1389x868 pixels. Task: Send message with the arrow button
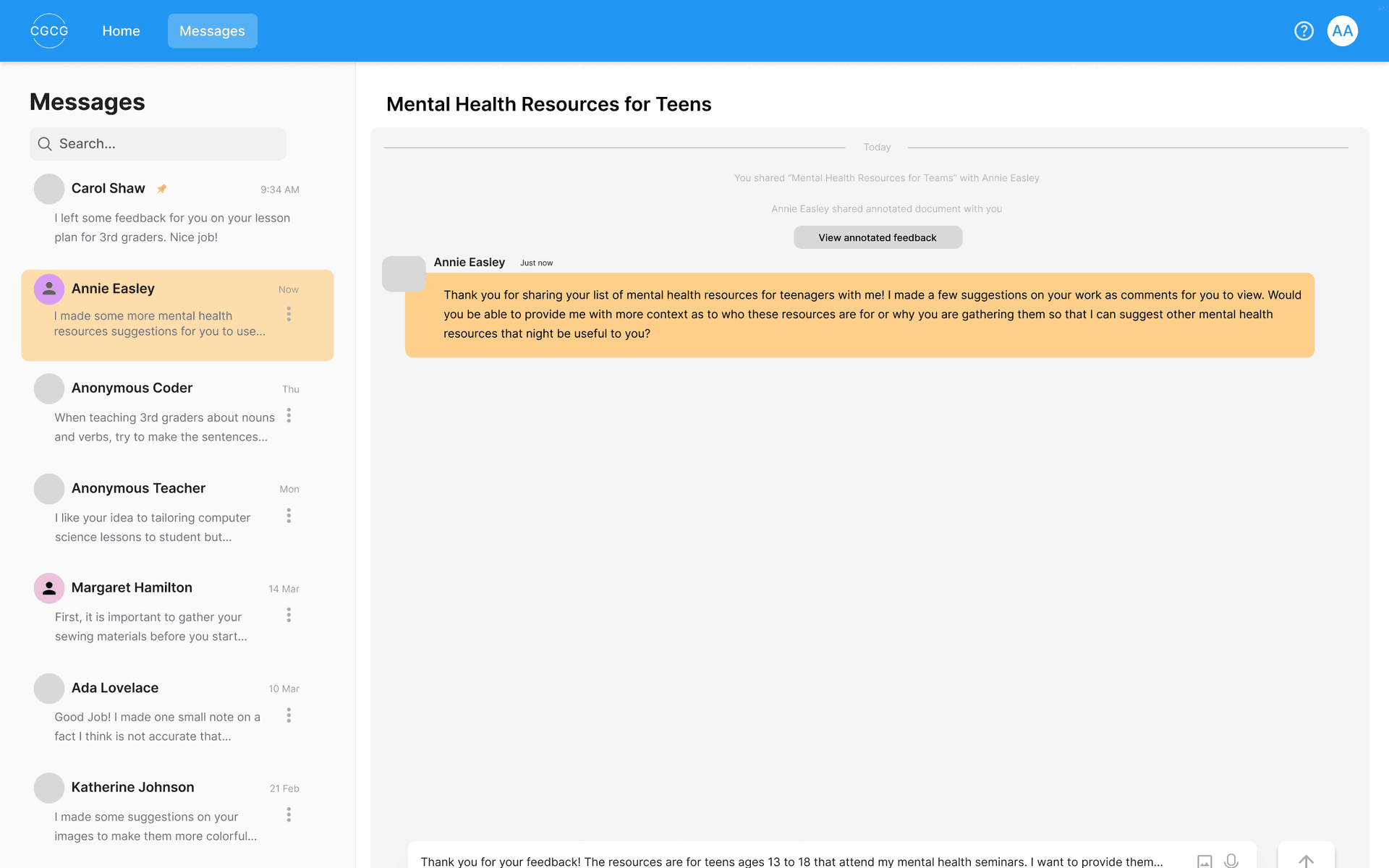pyautogui.click(x=1306, y=860)
